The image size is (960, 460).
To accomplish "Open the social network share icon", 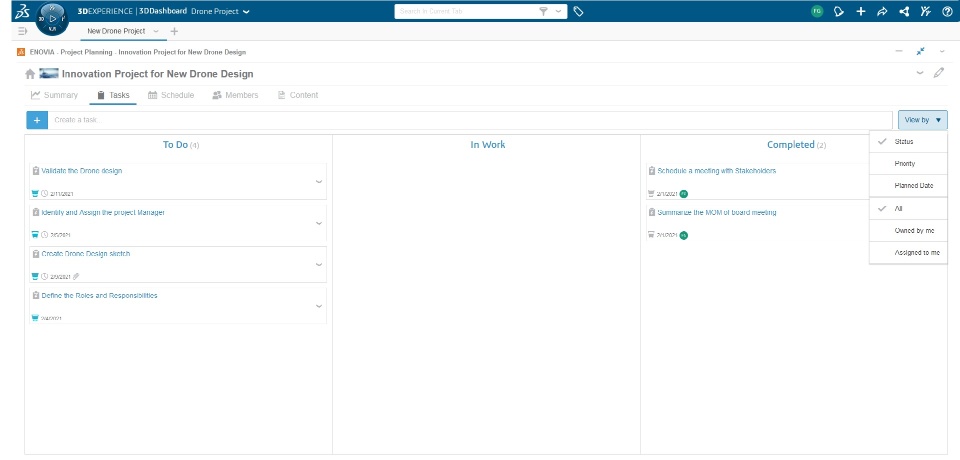I will pos(904,11).
